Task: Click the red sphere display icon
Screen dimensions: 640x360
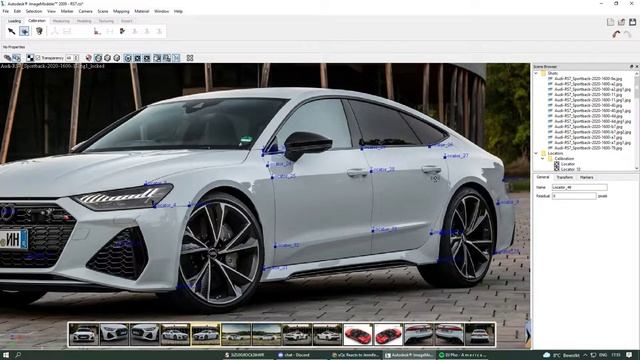Action: (x=89, y=58)
